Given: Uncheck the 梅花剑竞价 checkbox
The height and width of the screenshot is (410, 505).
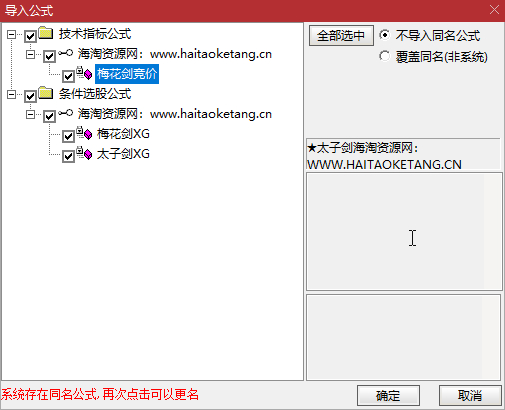Looking at the screenshot, I should [68, 76].
